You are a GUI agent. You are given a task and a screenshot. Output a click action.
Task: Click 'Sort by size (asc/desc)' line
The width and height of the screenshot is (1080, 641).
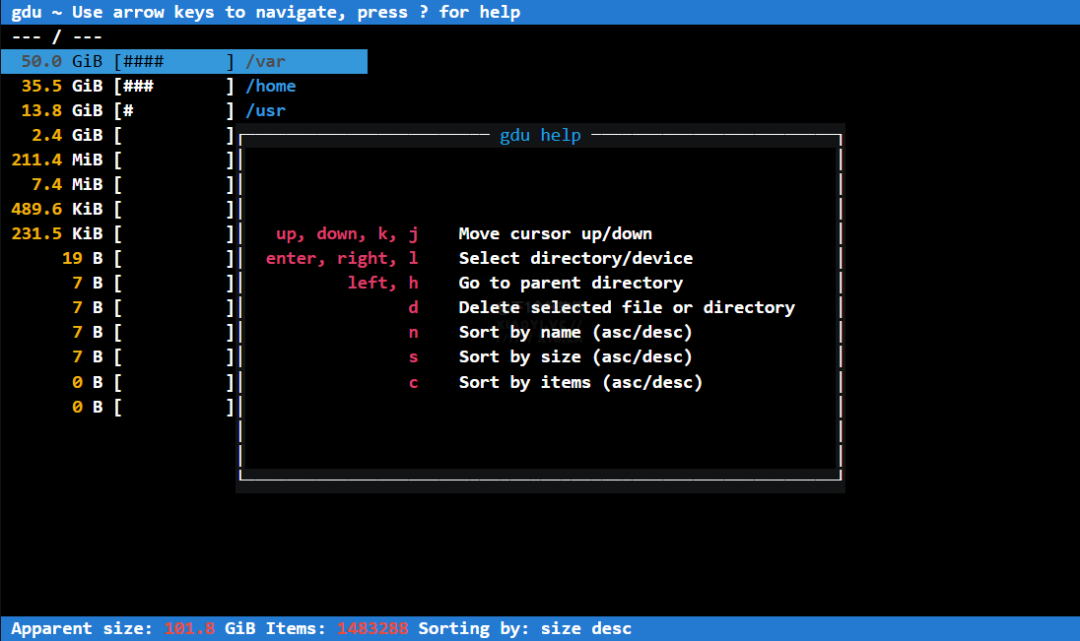coord(575,357)
